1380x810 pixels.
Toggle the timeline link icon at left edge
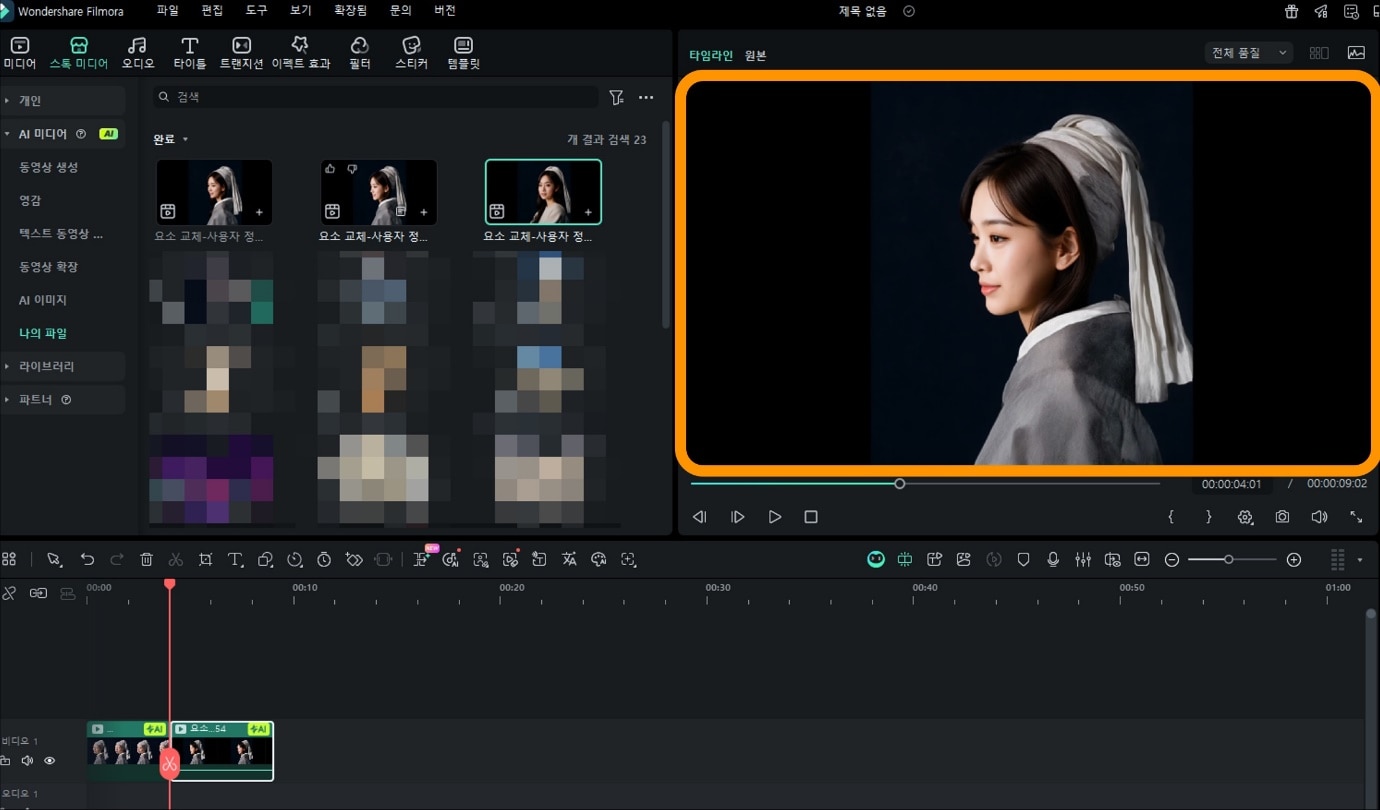(x=9, y=593)
